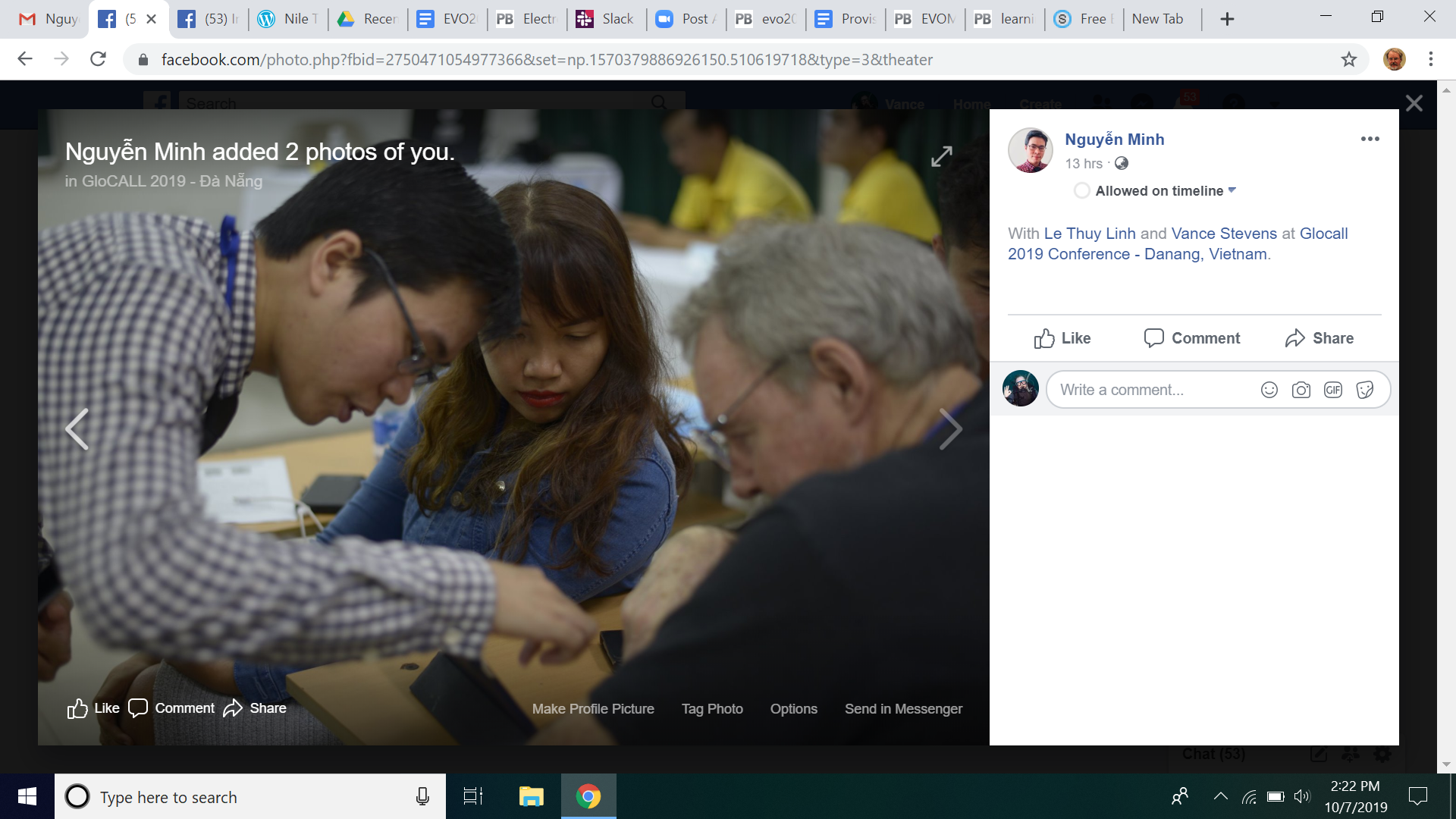Close the photo theater with X
Screen dimensions: 1456x819
click(1414, 104)
